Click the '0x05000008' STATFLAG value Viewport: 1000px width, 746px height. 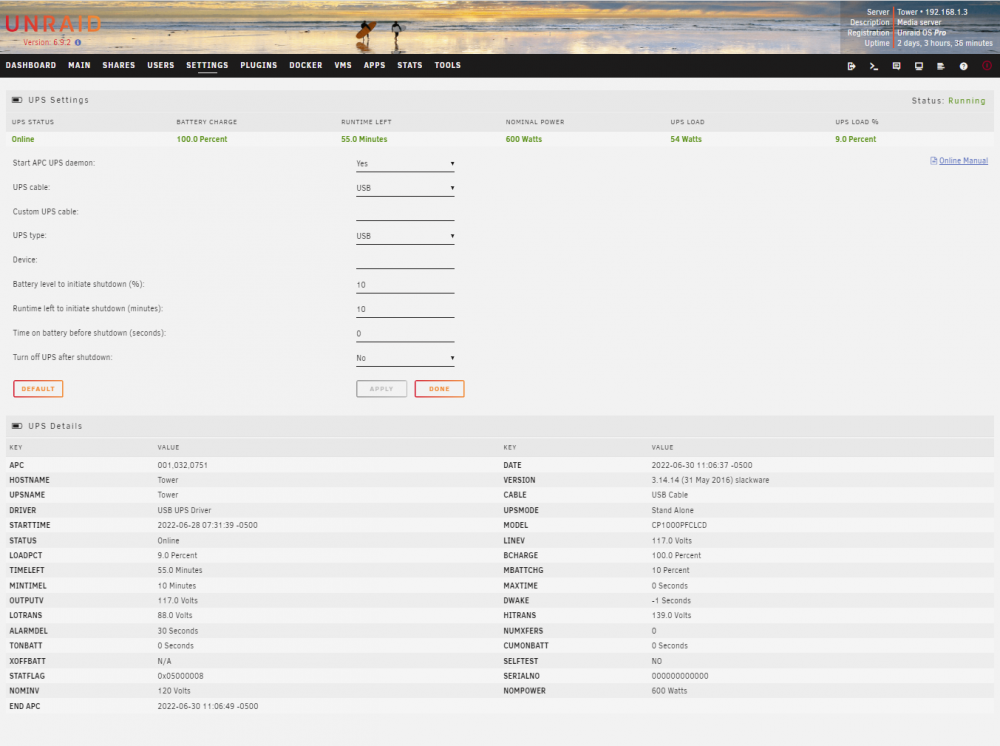coord(180,676)
